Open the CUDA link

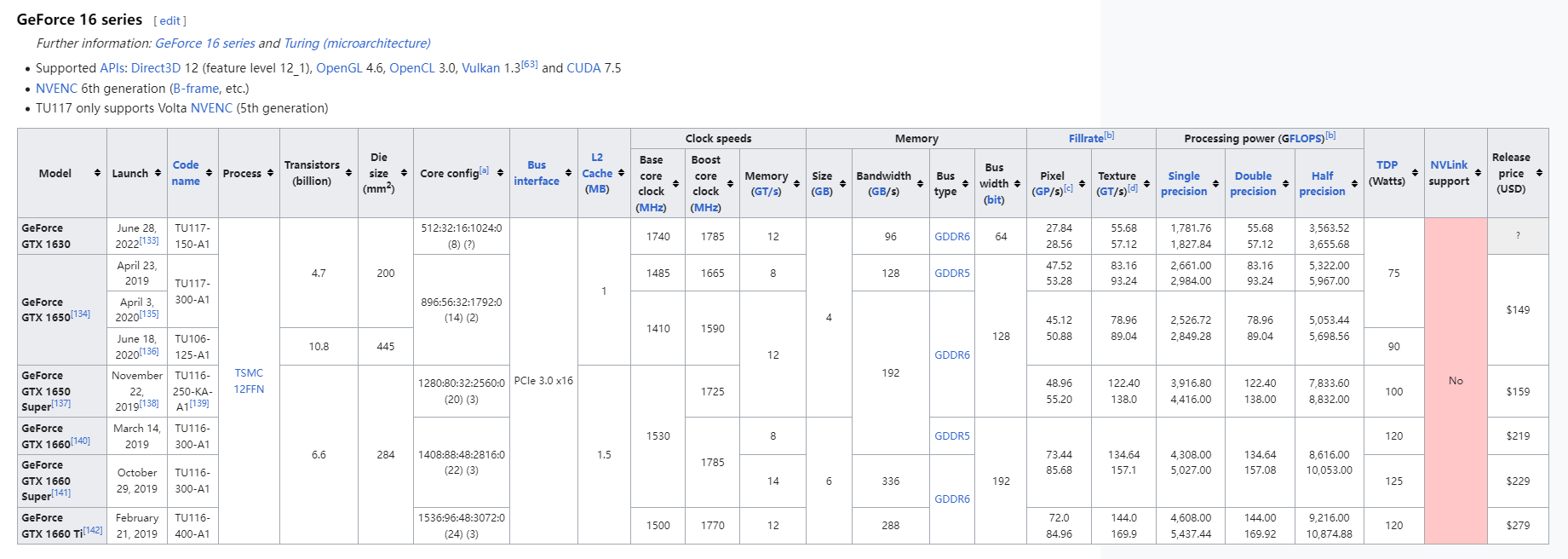583,68
